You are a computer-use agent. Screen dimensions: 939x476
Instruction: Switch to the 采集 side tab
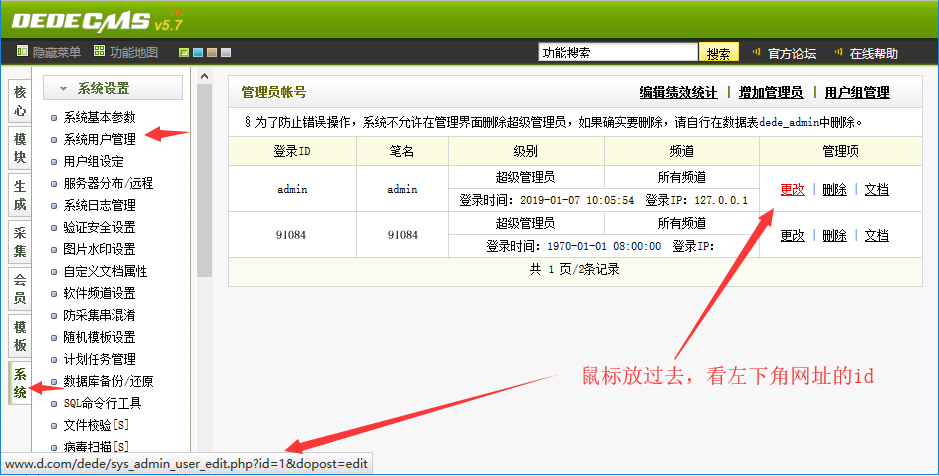pyautogui.click(x=20, y=240)
